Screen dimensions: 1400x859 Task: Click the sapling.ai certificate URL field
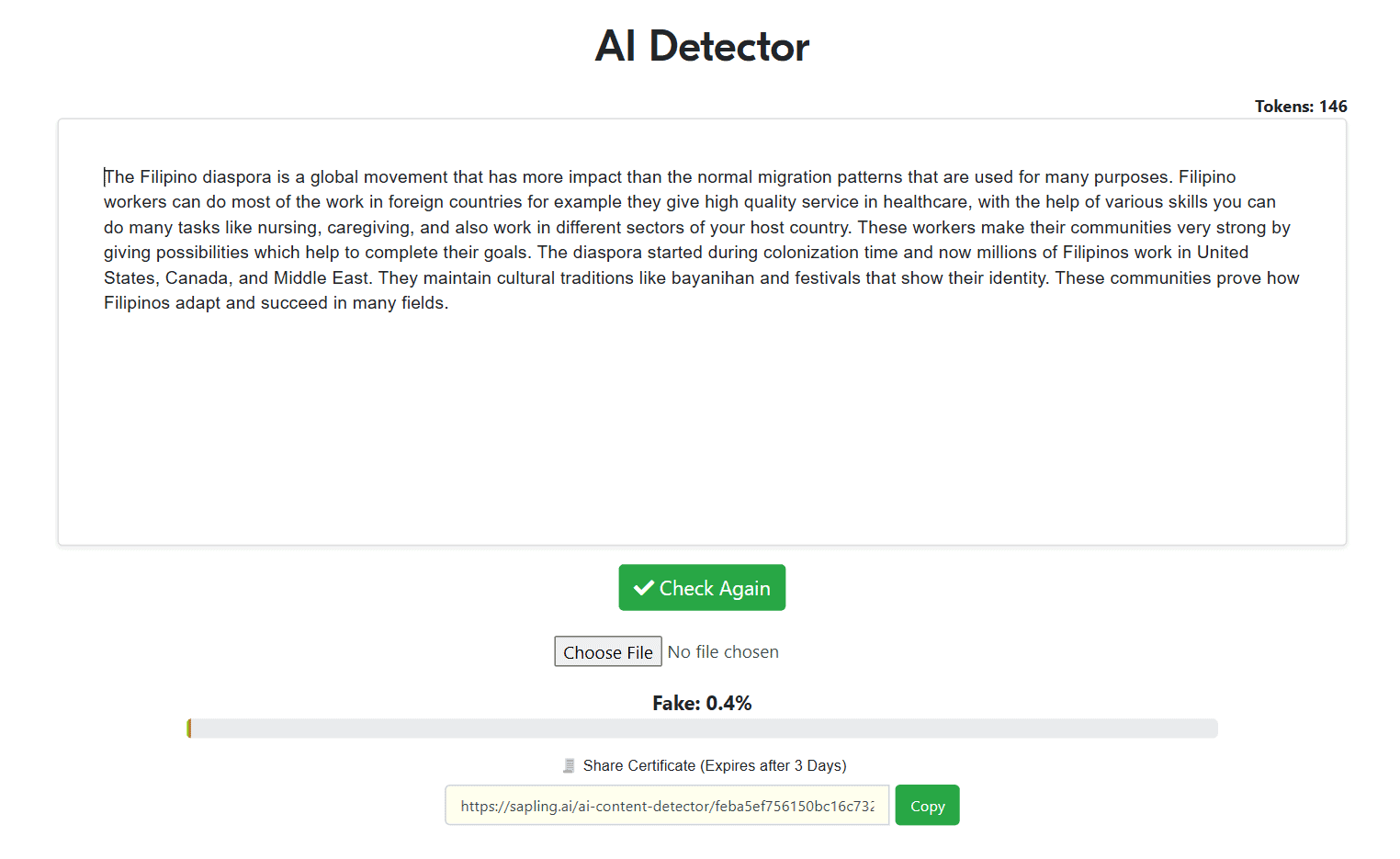(x=667, y=806)
